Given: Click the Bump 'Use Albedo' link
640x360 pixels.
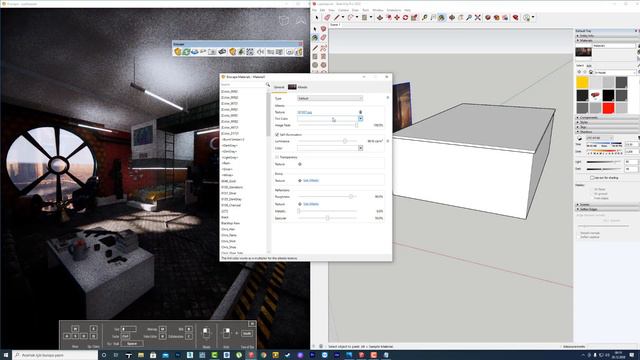Looking at the screenshot, I should pos(311,180).
